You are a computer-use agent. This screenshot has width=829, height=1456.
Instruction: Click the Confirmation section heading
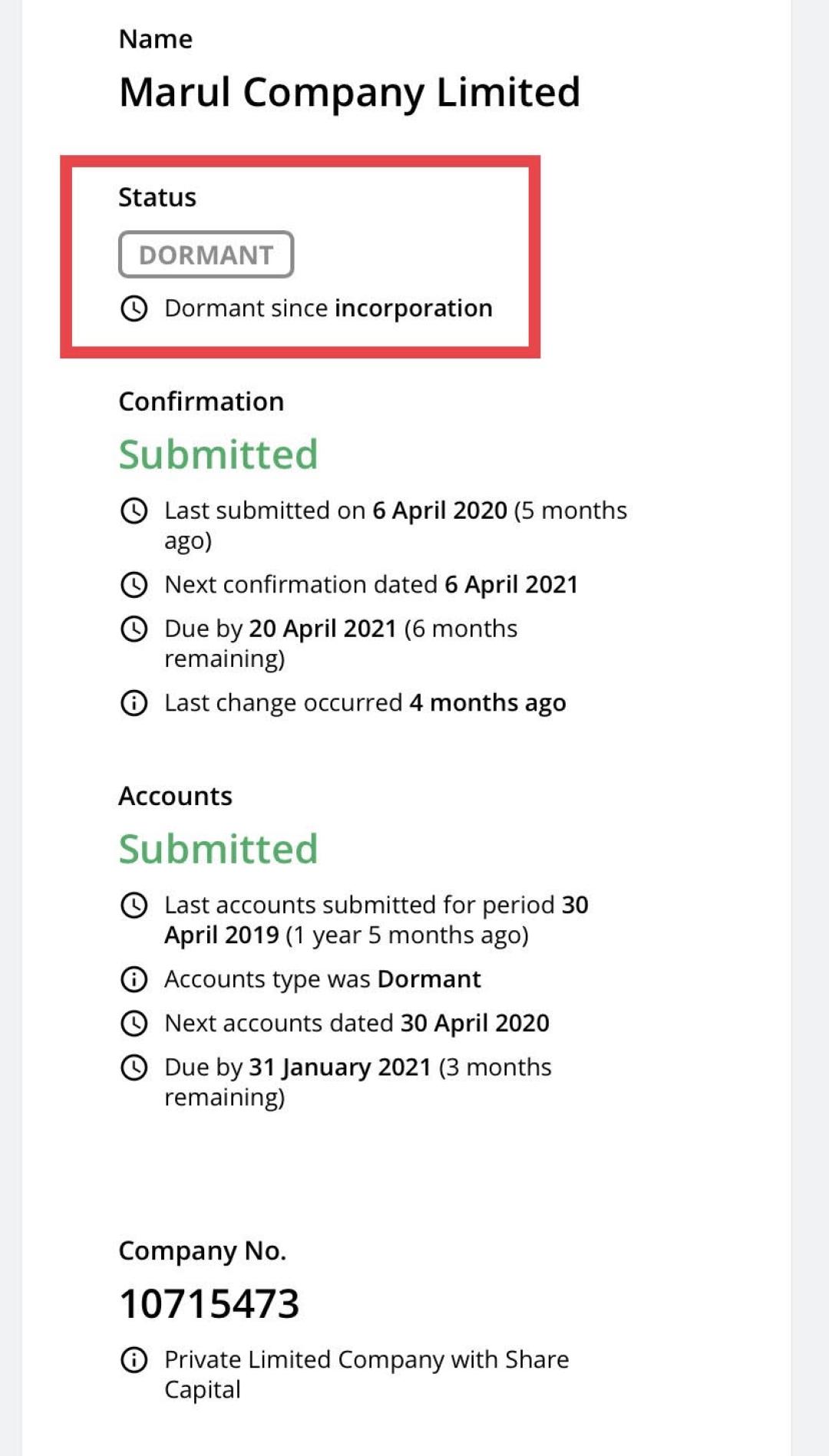coord(201,402)
